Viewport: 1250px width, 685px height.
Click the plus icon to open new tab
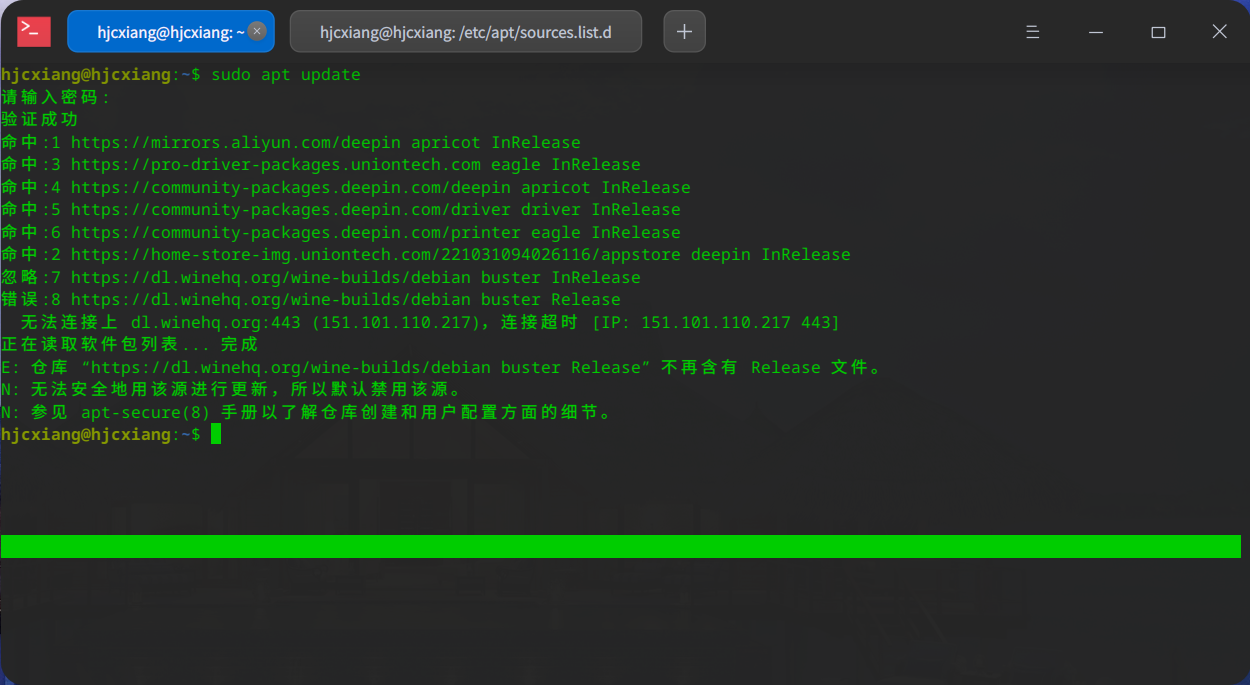click(x=684, y=31)
